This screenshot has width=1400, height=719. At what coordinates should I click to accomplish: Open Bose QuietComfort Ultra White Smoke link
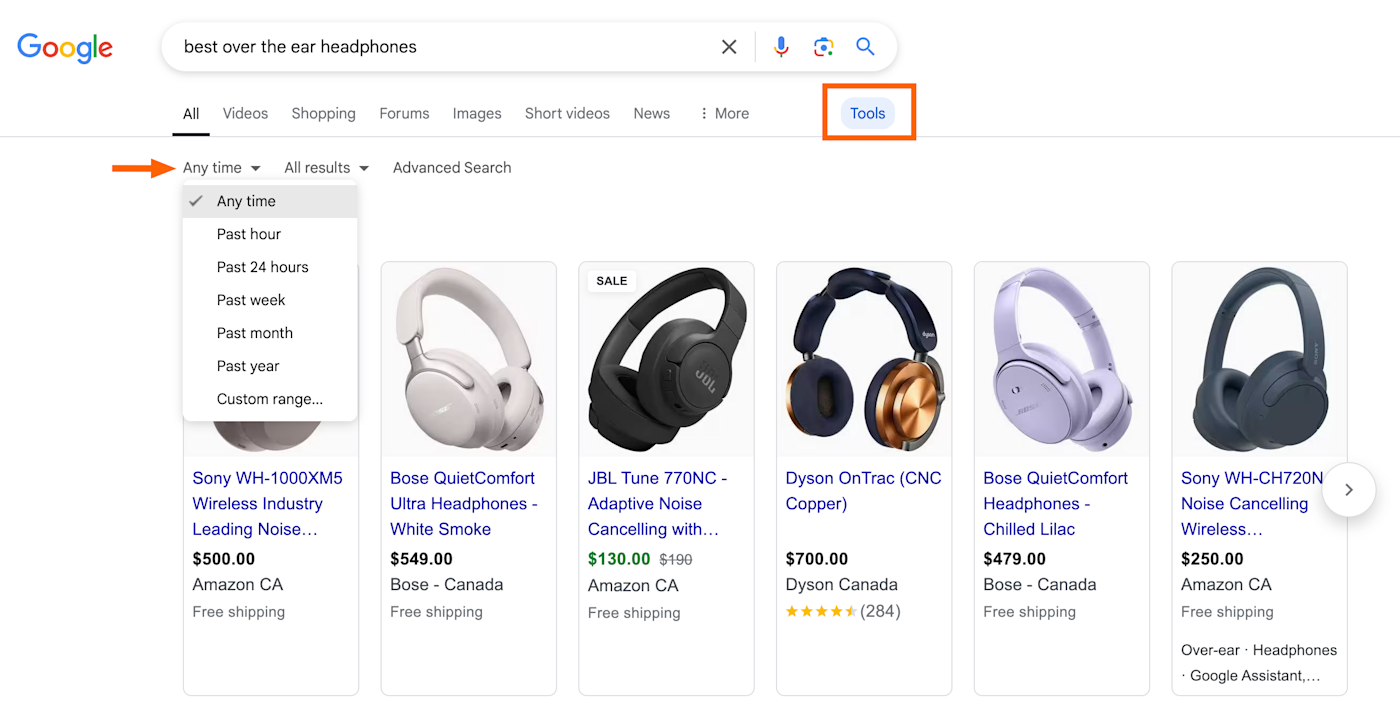[464, 504]
